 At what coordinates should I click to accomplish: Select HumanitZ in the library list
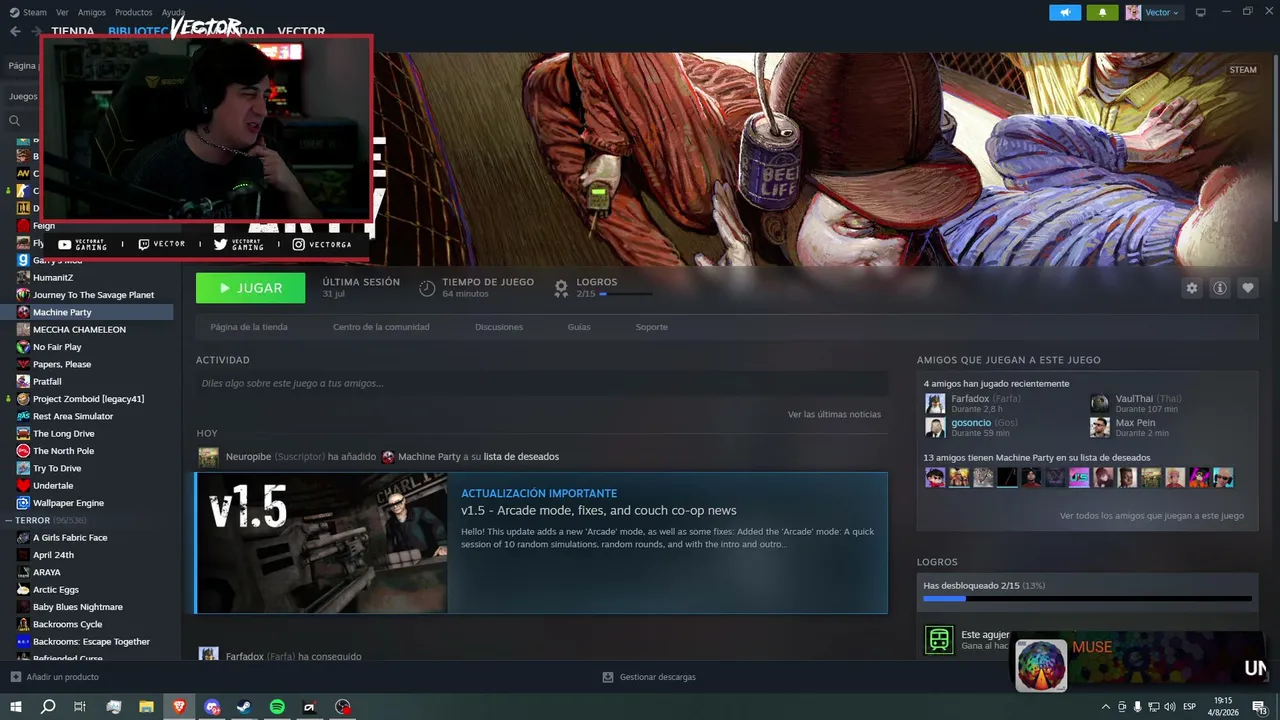(53, 277)
